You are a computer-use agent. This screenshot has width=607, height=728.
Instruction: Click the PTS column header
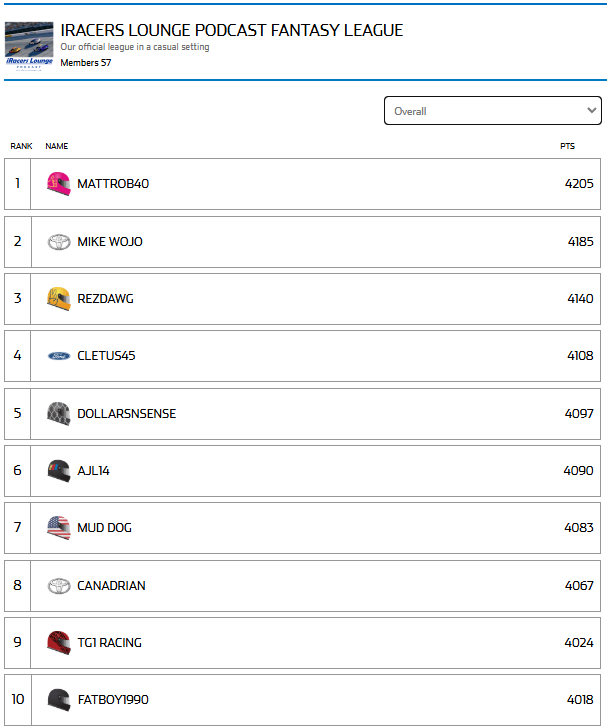coord(567,146)
